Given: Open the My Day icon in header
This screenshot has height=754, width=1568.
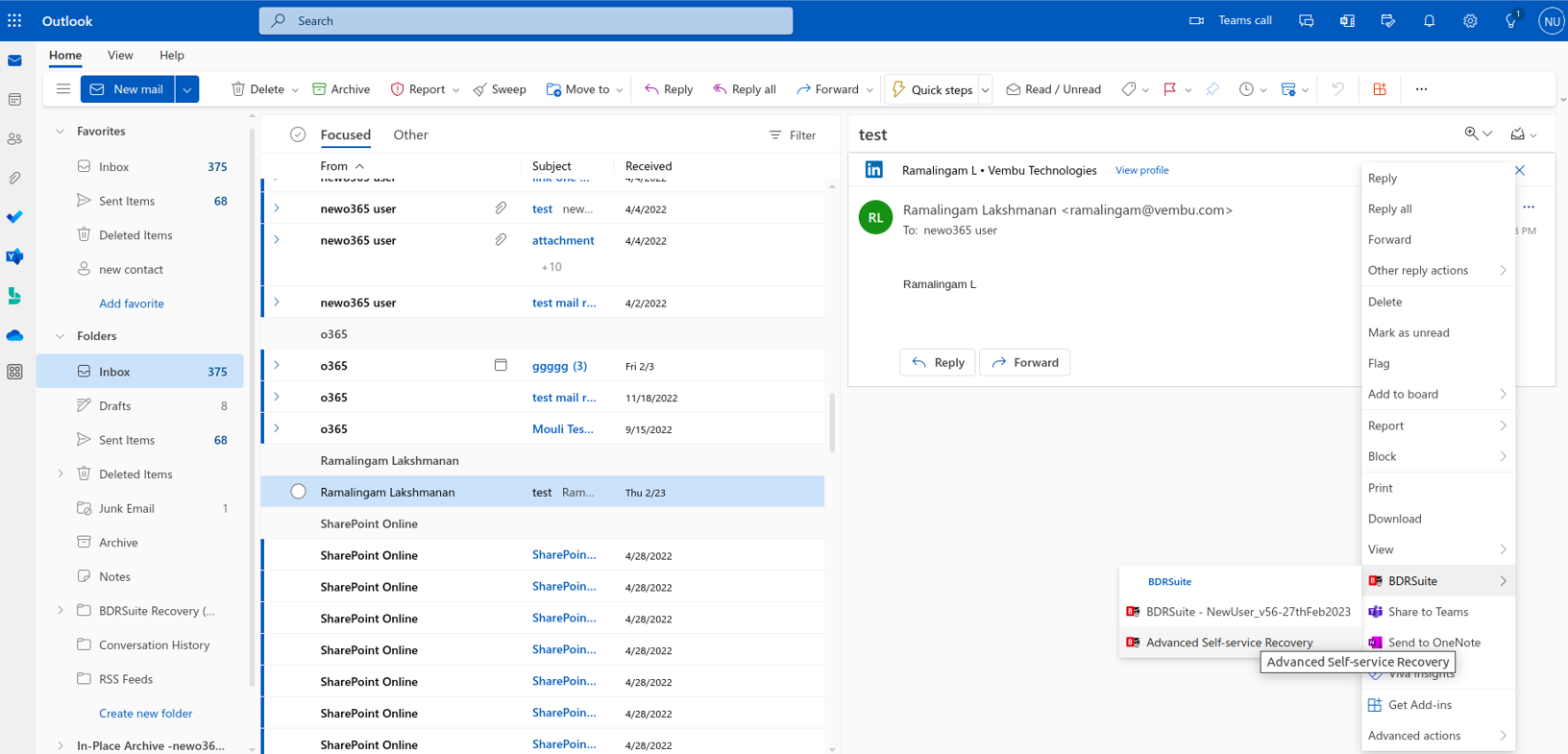Looking at the screenshot, I should (x=1387, y=20).
